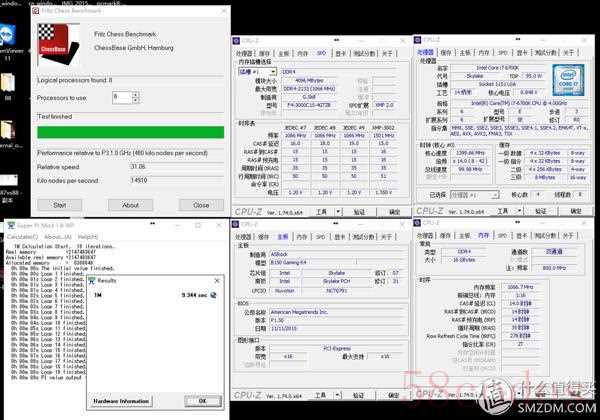Switch to 处理器 tab in CPU-Z SPD window

tap(244, 54)
